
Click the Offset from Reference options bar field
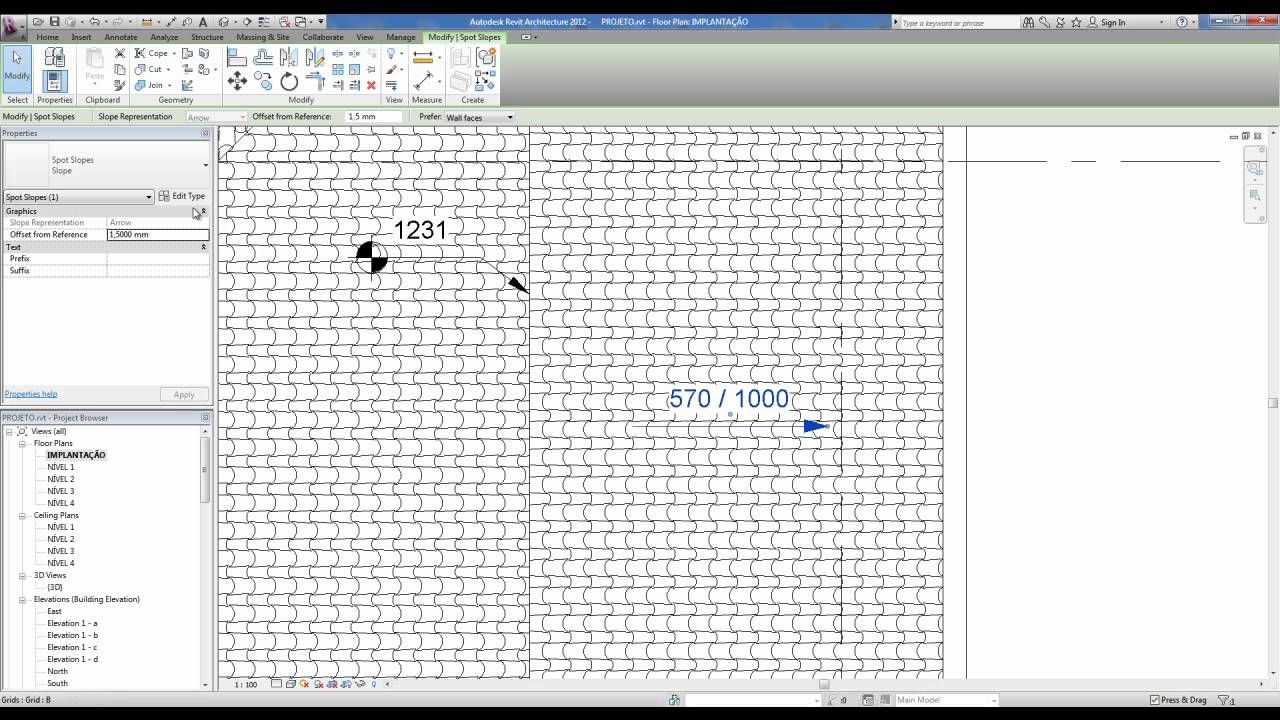pyautogui.click(x=374, y=117)
